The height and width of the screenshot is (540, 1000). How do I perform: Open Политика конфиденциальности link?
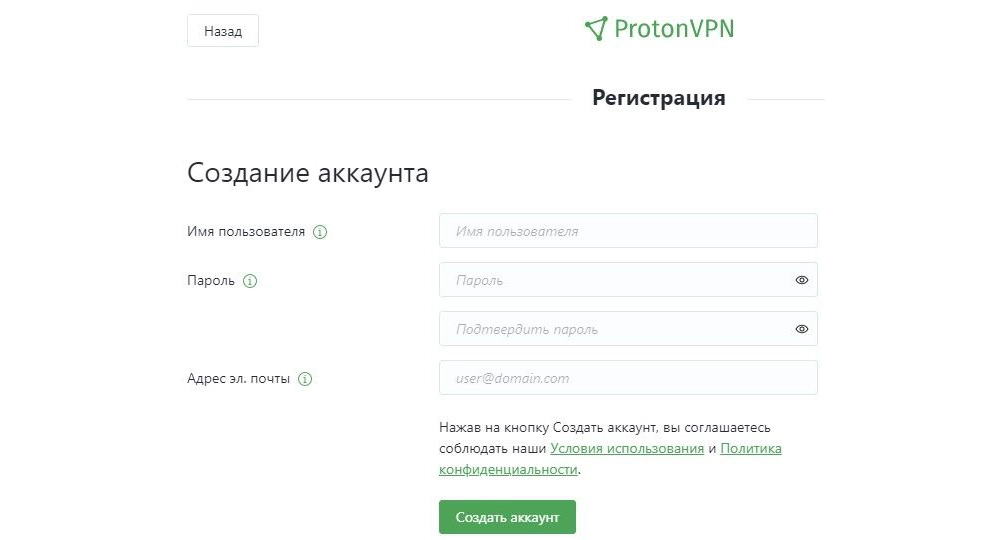(750, 449)
